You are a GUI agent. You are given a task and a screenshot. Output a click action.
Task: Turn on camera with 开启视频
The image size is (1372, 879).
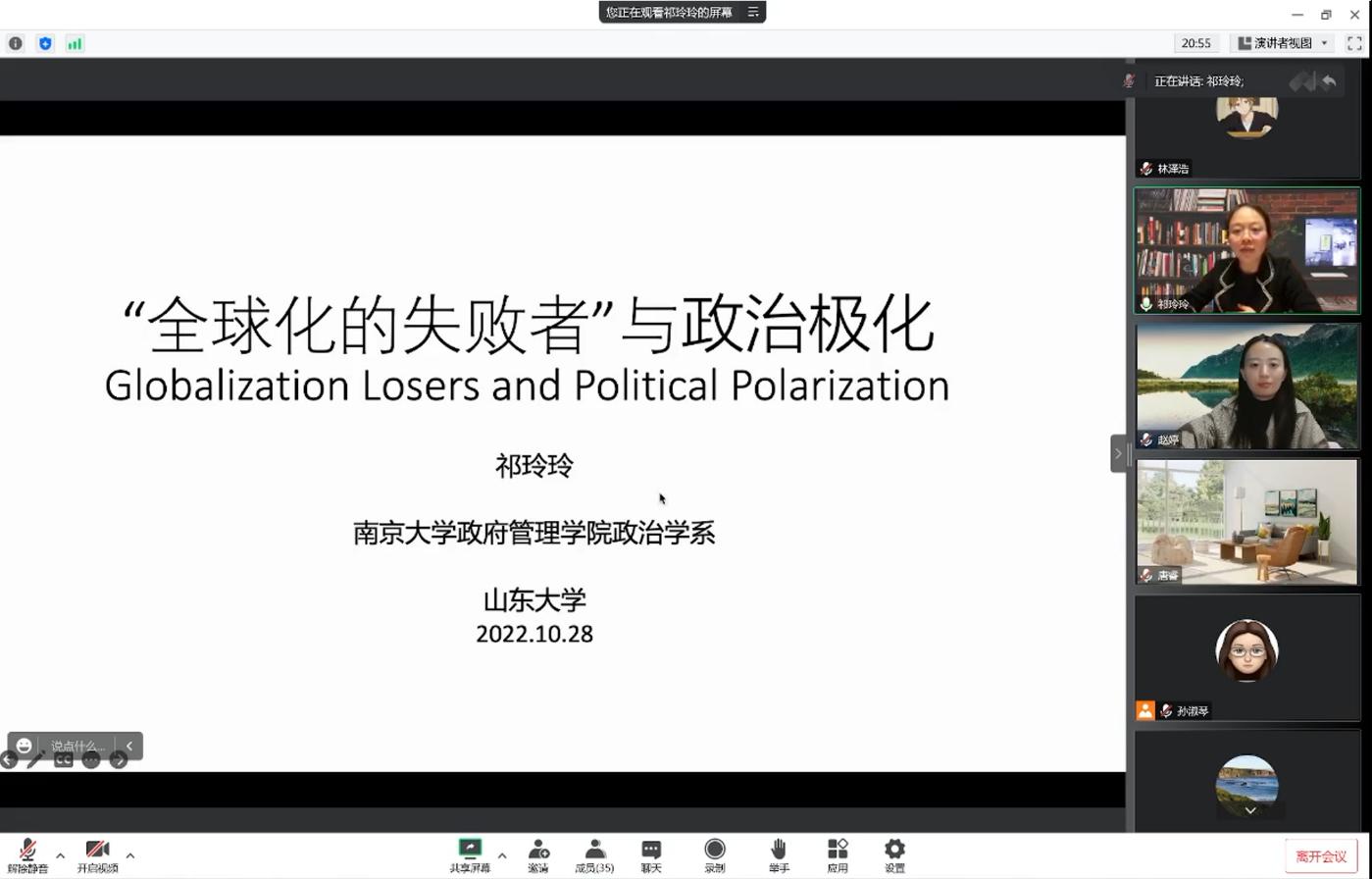pyautogui.click(x=97, y=854)
